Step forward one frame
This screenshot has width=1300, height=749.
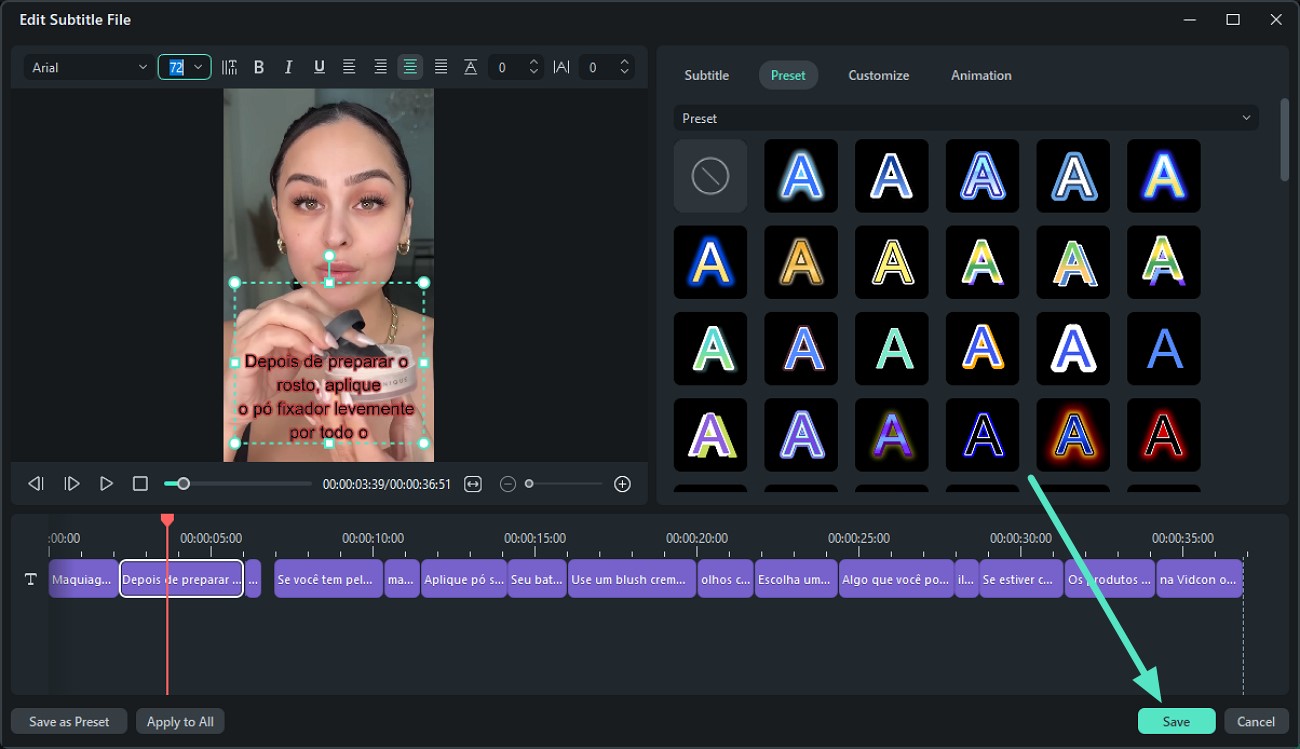(72, 484)
